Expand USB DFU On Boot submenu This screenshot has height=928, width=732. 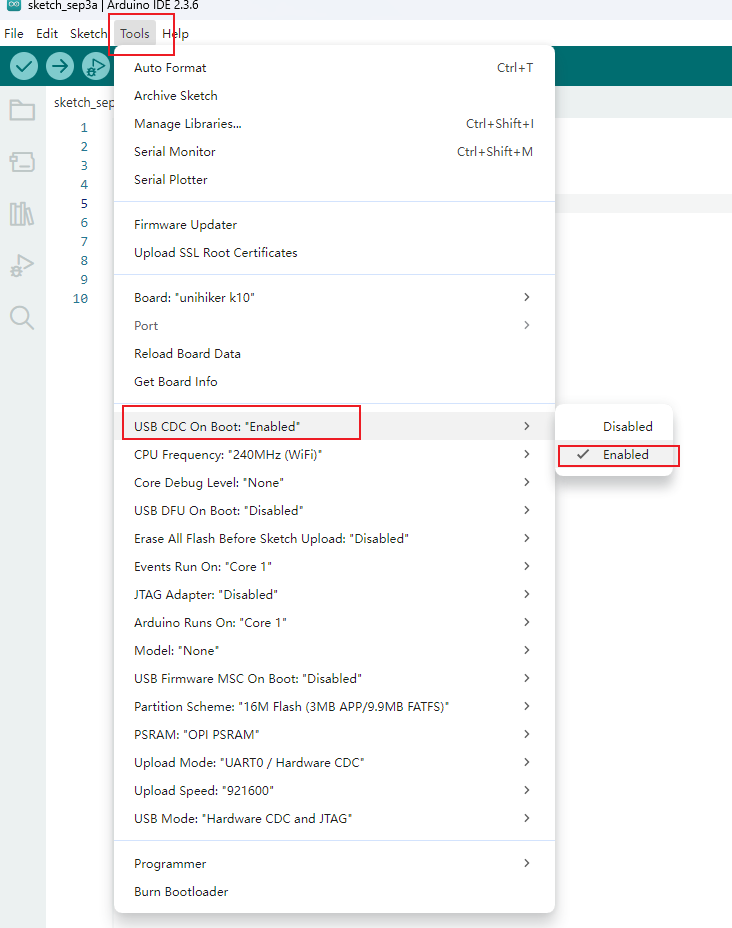click(x=334, y=510)
